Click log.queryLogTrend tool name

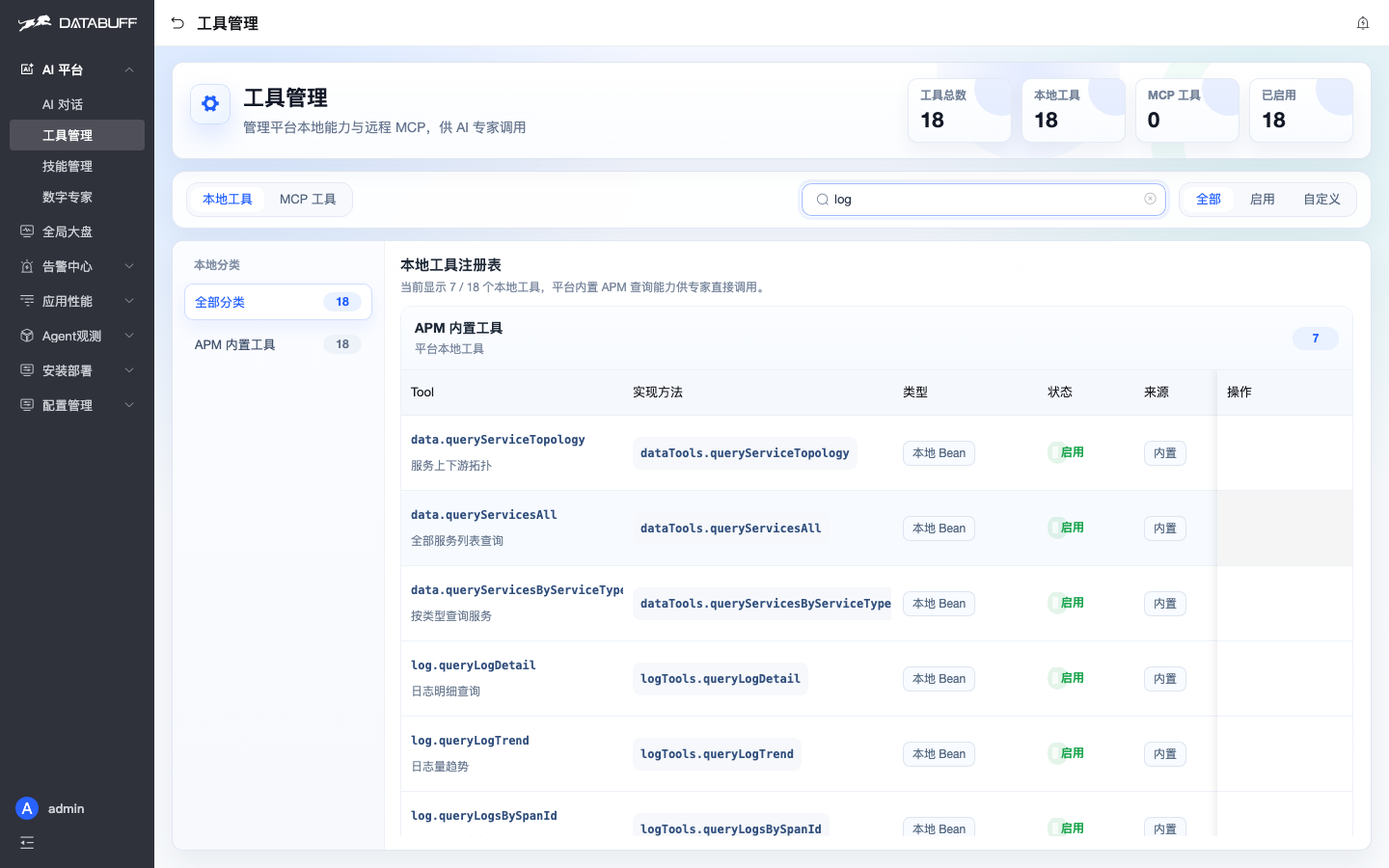[x=470, y=741]
